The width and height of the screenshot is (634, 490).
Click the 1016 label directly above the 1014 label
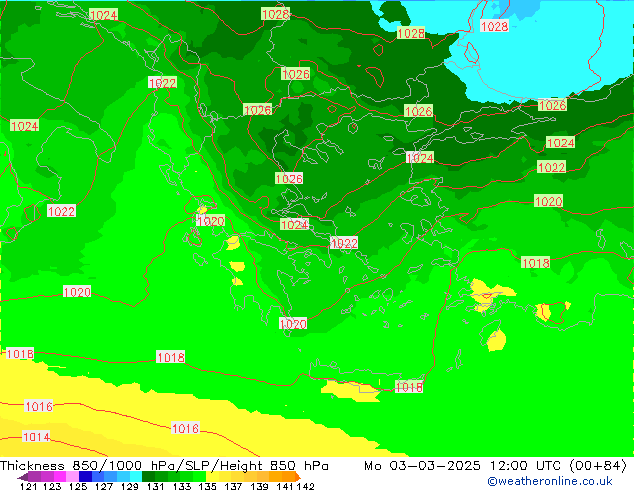click(39, 406)
